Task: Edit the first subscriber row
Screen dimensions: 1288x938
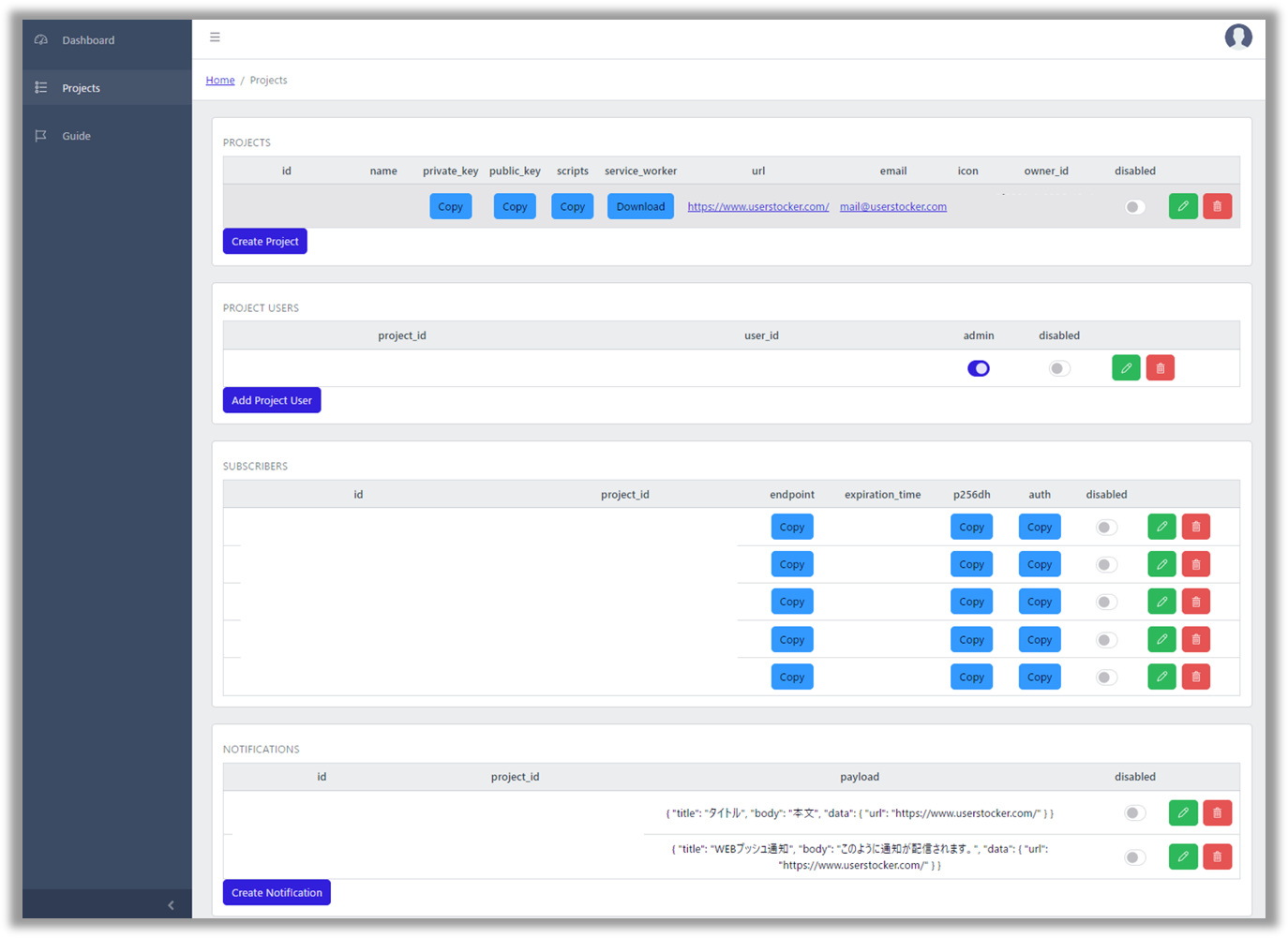Action: pyautogui.click(x=1161, y=527)
